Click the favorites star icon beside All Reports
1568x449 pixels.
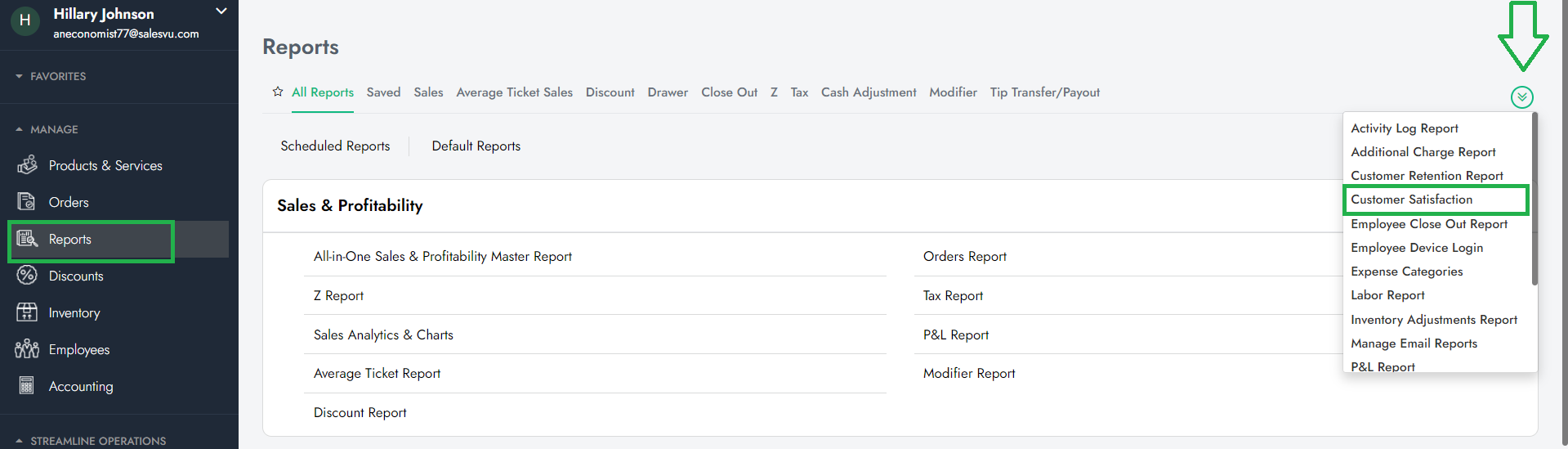[278, 92]
